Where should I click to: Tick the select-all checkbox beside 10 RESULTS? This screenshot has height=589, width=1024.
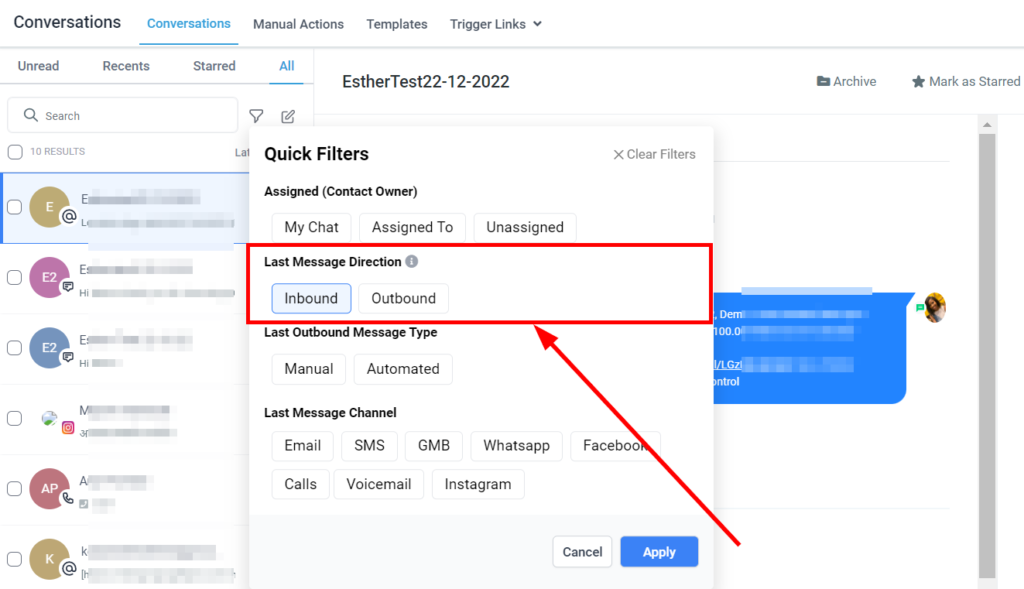(15, 151)
